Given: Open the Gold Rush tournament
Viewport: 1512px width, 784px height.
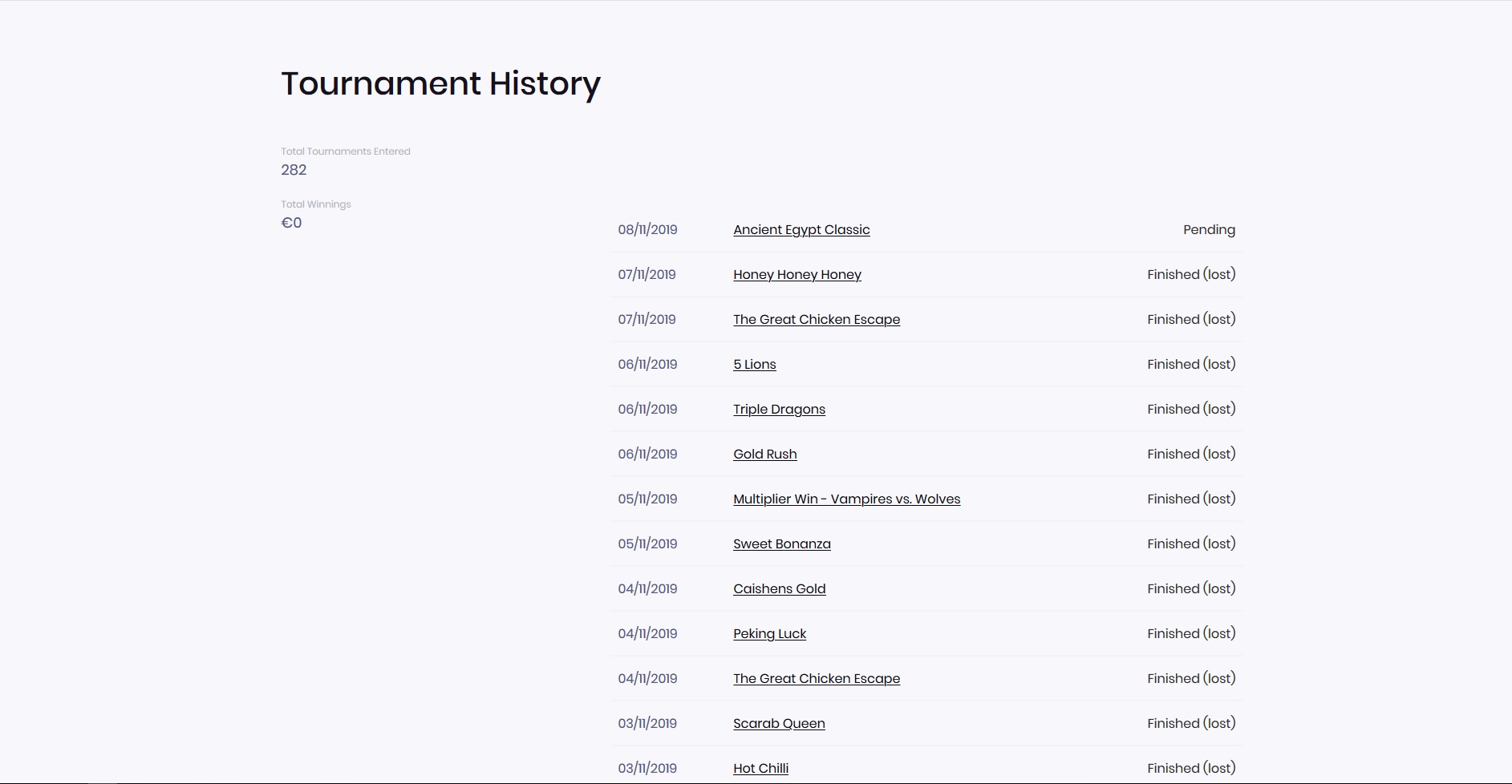Looking at the screenshot, I should click(x=764, y=455).
